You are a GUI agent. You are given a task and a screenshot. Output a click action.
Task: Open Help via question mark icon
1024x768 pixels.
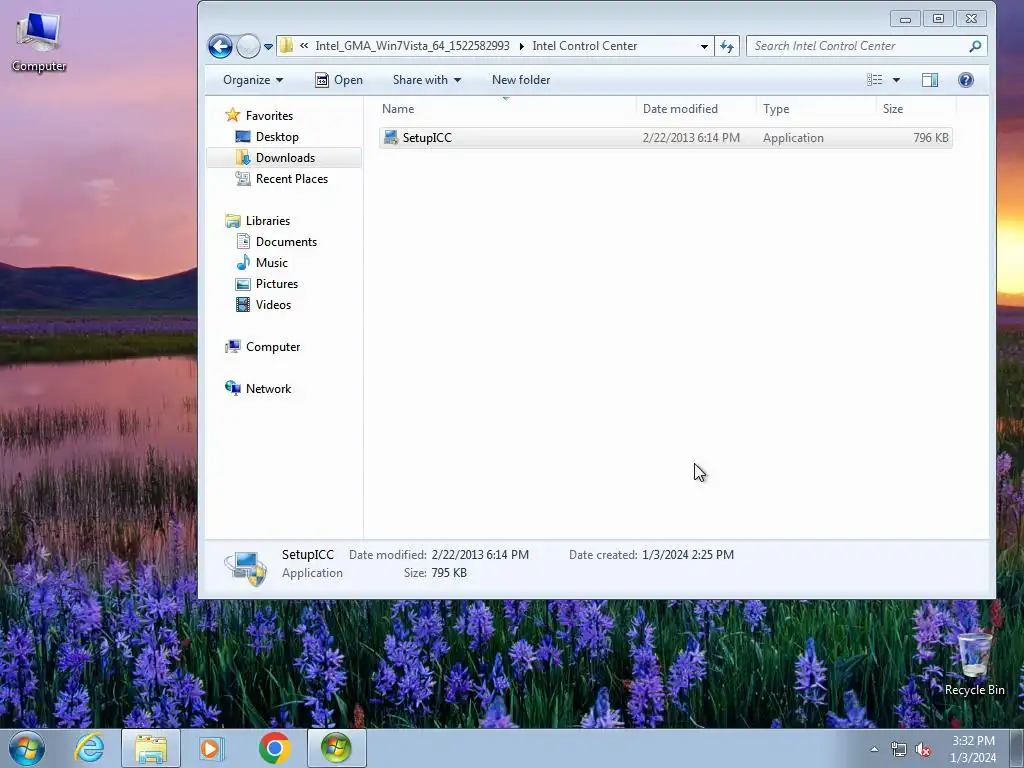tap(966, 80)
